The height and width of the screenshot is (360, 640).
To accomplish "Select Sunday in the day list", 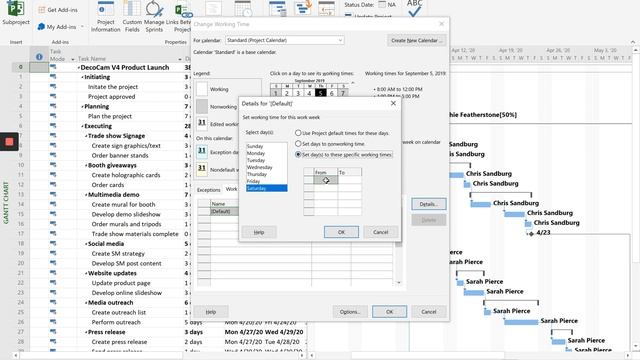I will [x=267, y=146].
